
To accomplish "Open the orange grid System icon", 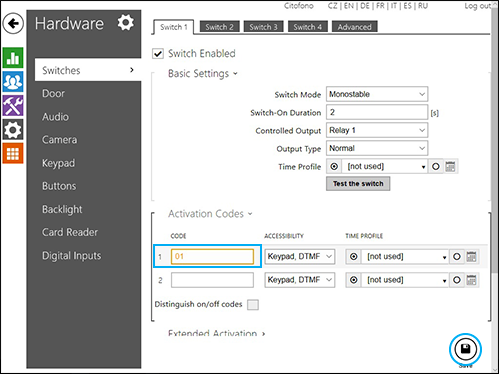I will click(13, 153).
